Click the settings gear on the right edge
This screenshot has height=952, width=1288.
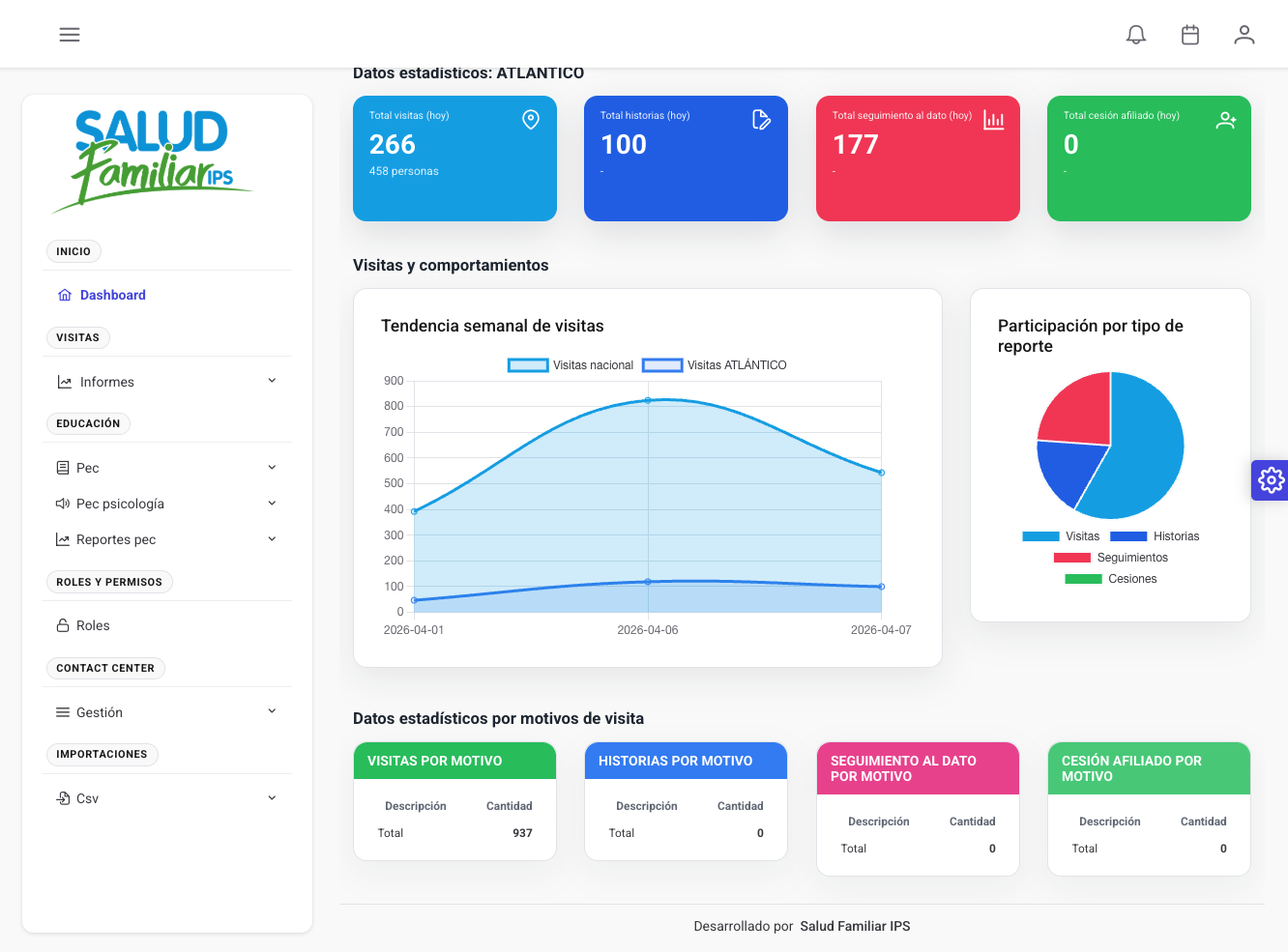1270,479
